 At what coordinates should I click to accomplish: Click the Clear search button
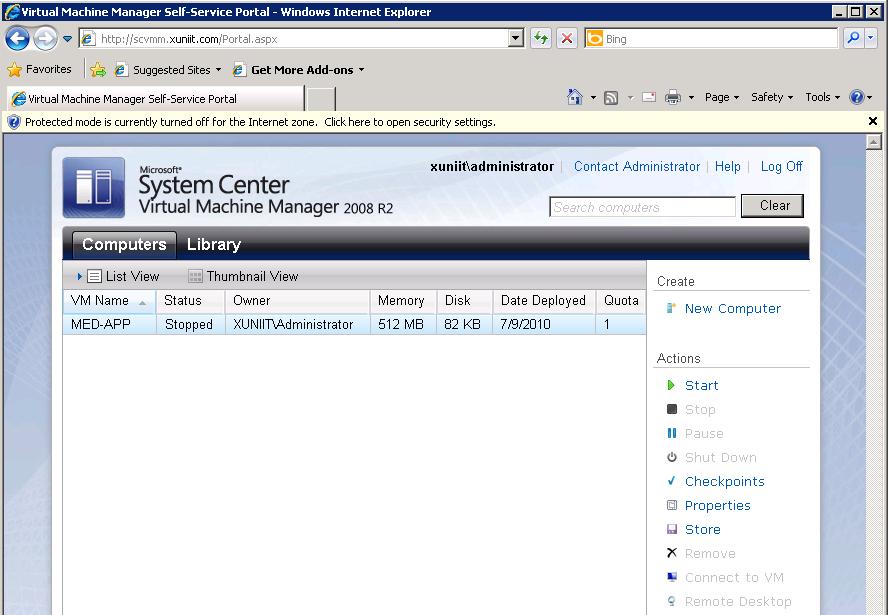coord(772,206)
